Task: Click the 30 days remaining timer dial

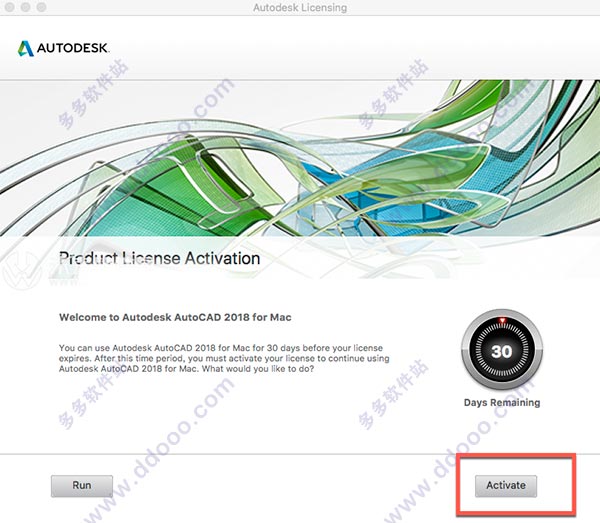Action: (502, 350)
